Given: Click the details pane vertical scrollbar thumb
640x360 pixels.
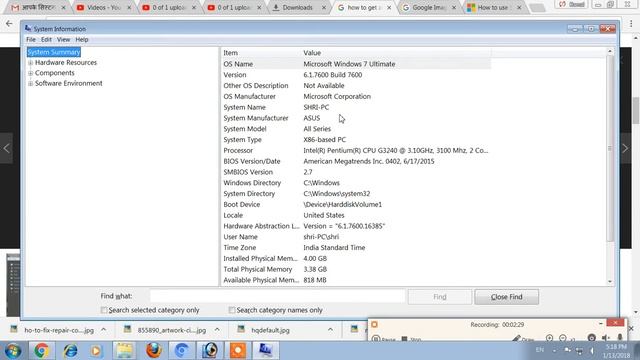Looking at the screenshot, I should click(x=610, y=148).
